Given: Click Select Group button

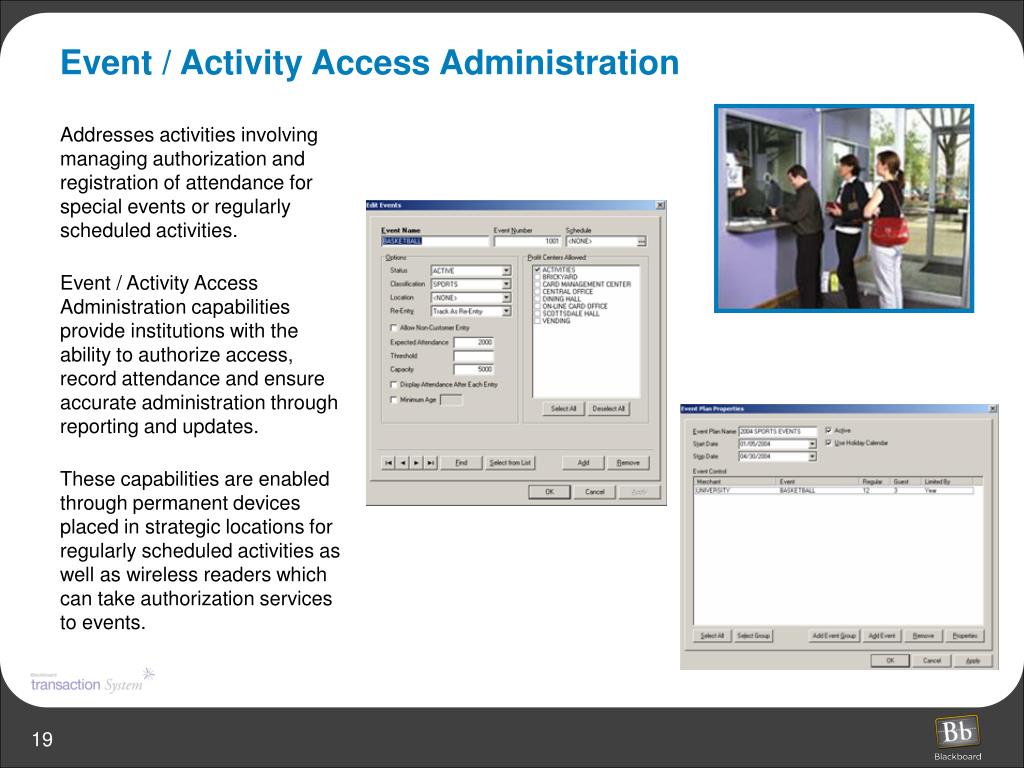Looking at the screenshot, I should pos(754,635).
